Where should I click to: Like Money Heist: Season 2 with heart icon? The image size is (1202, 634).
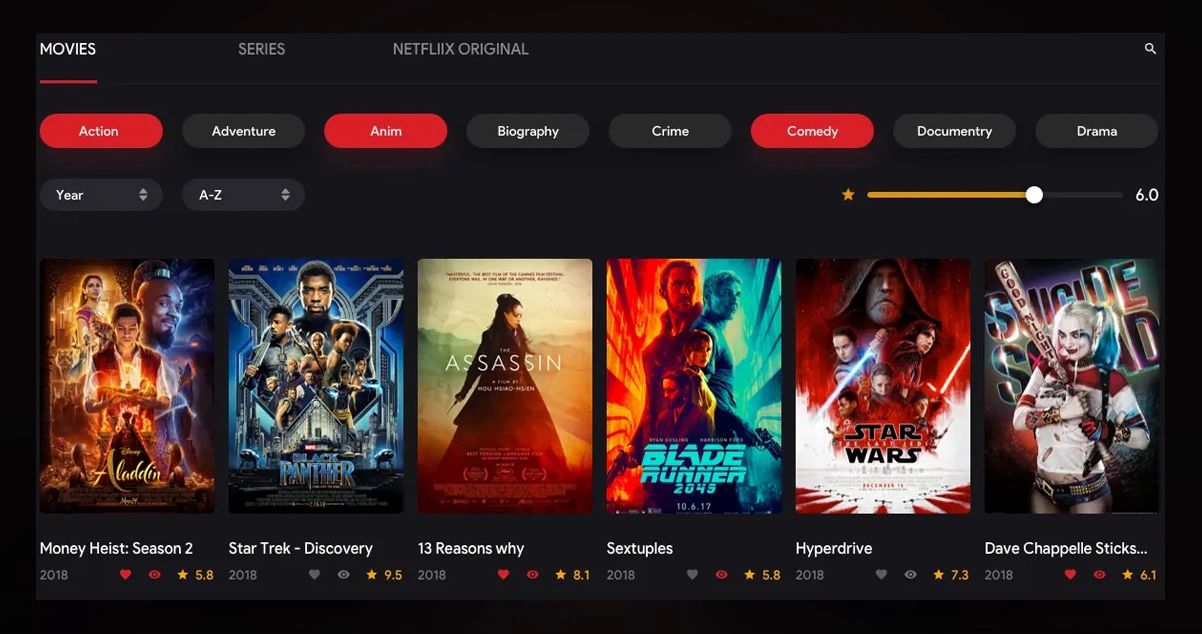coord(125,575)
